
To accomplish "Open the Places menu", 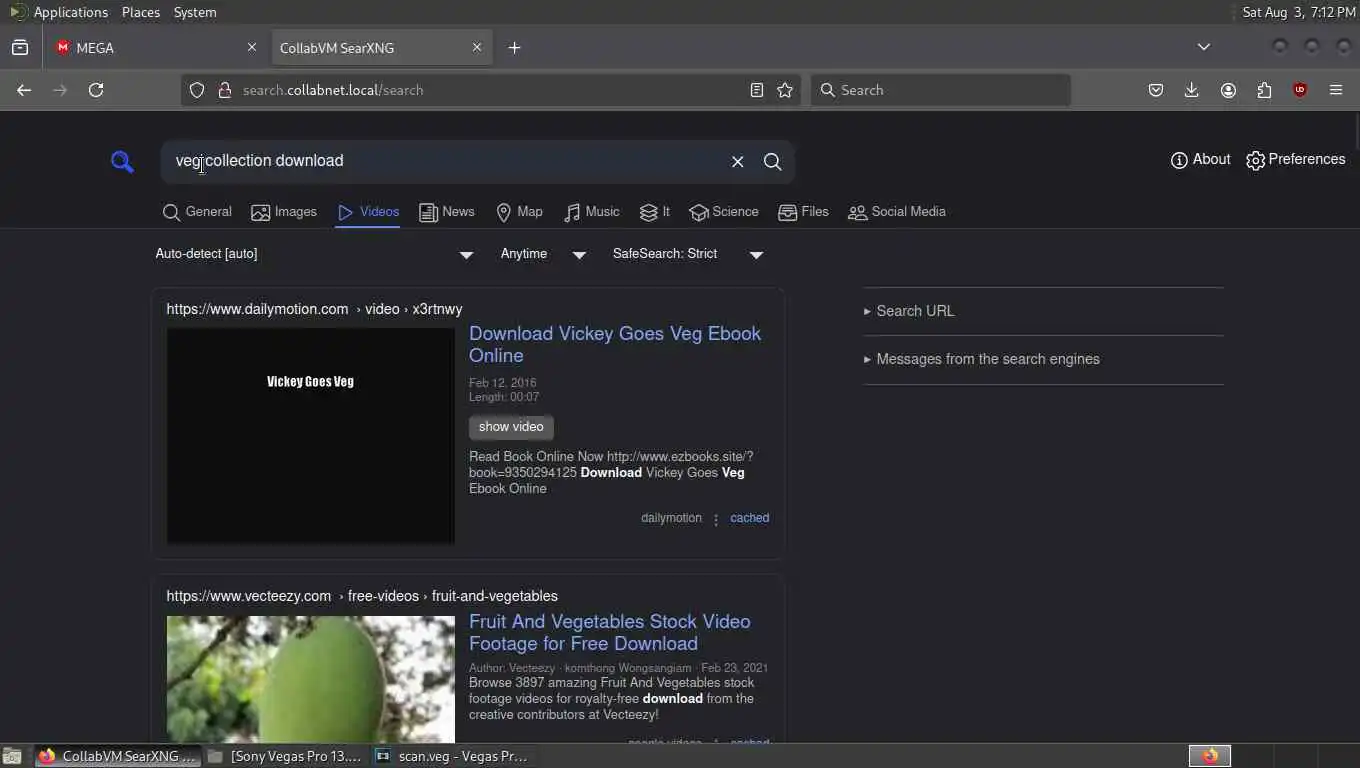I will click(x=141, y=12).
